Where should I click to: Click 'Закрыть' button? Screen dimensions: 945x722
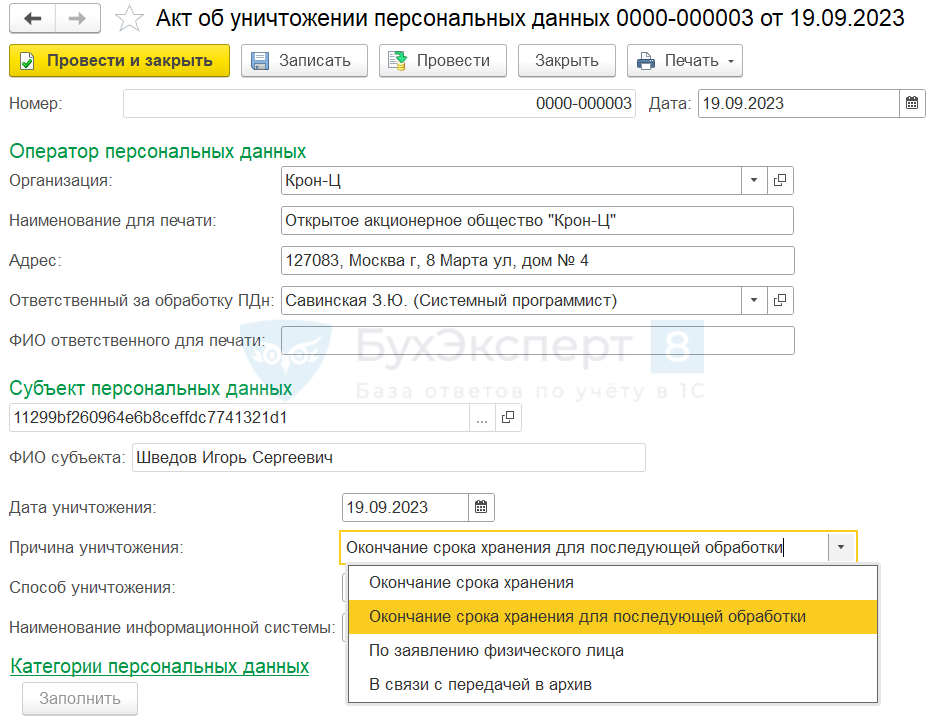point(567,61)
